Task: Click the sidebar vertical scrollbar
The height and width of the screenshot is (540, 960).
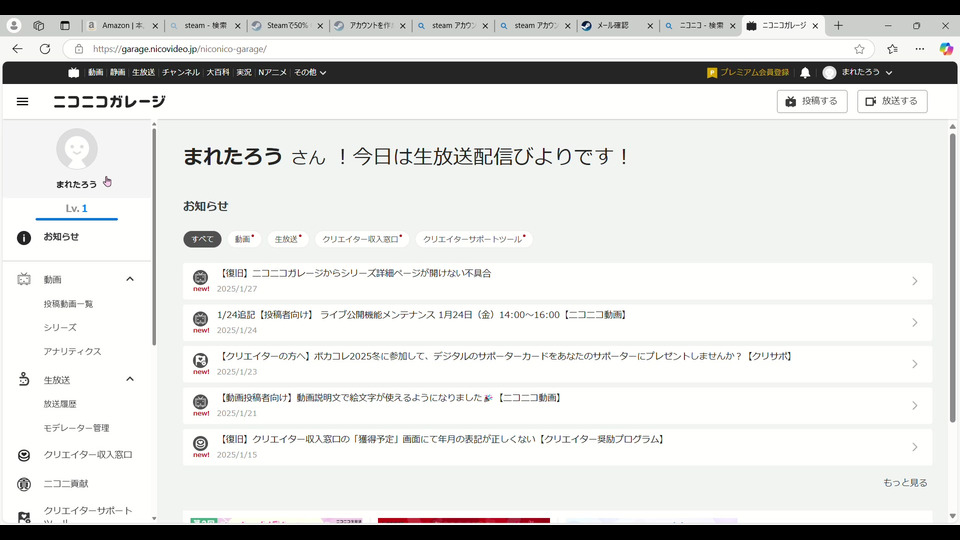Action: click(154, 237)
